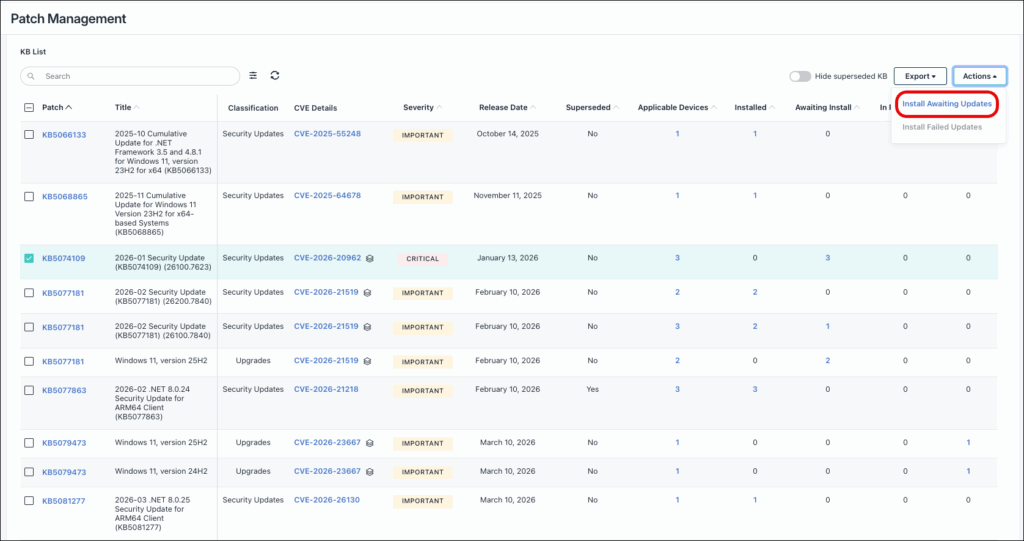1024x541 pixels.
Task: Uncheck the KB5074109 row checkbox
Action: coord(29,258)
